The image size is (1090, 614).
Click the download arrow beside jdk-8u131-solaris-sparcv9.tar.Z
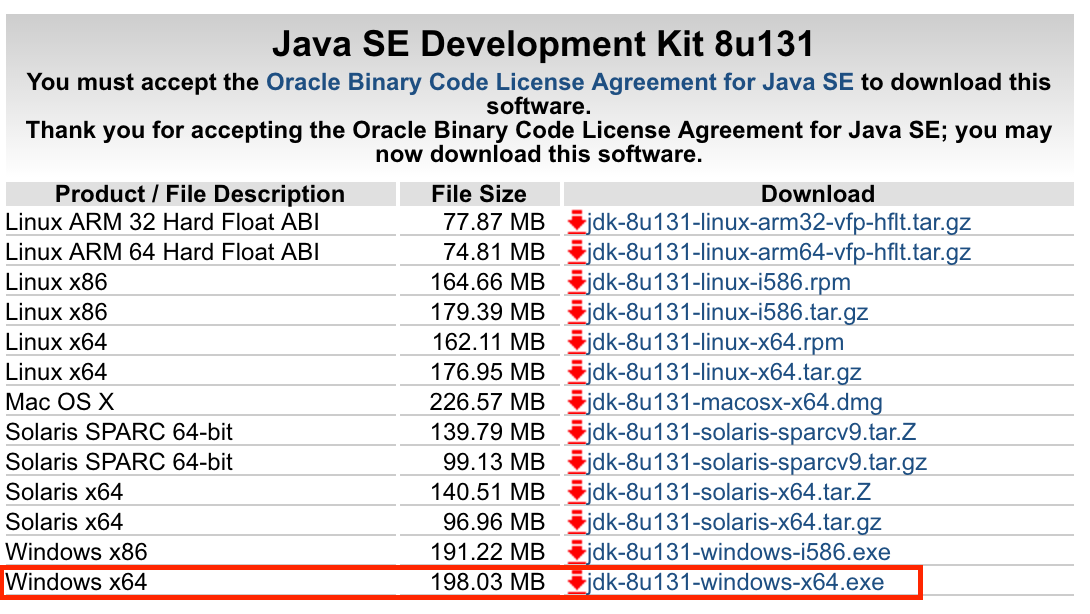point(578,432)
